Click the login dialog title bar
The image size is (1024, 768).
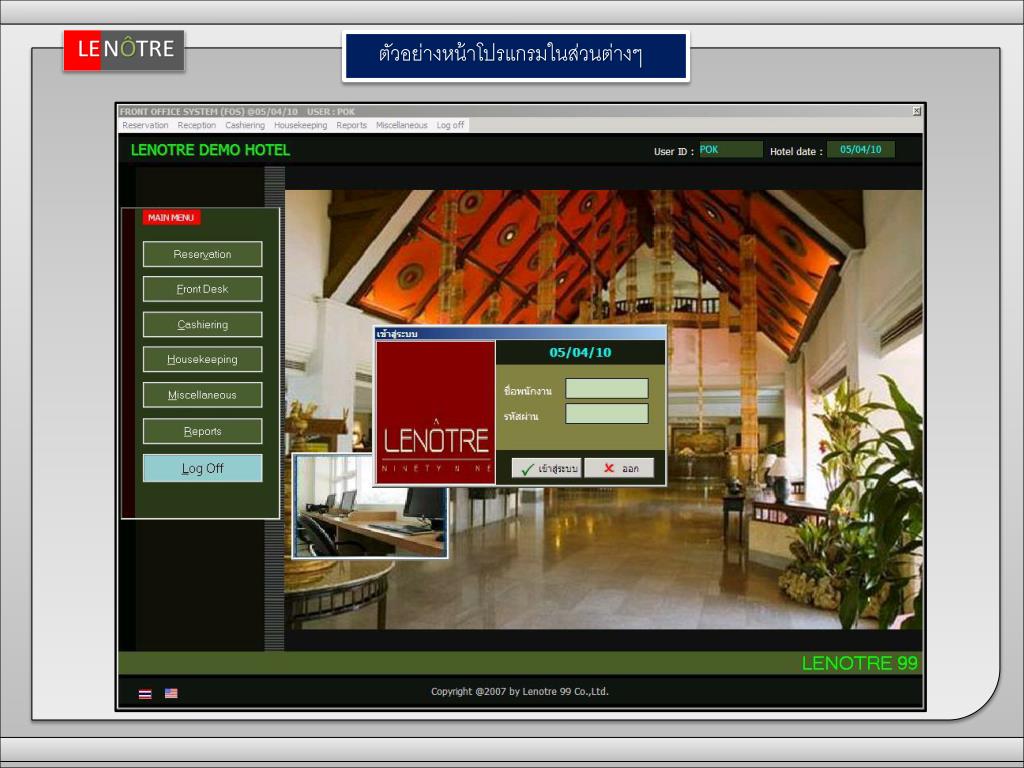click(x=520, y=333)
